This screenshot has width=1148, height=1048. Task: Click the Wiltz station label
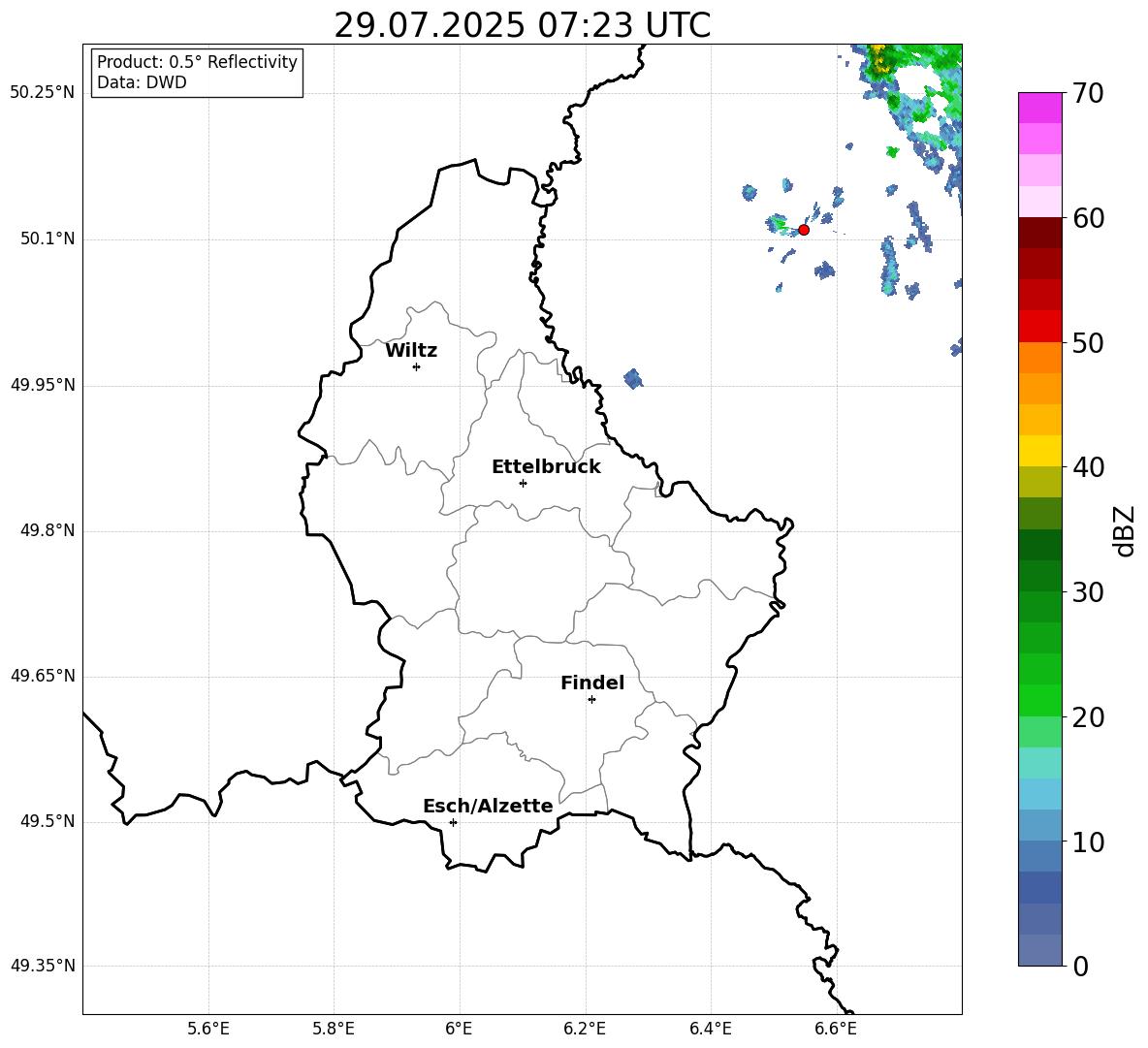[x=411, y=351]
